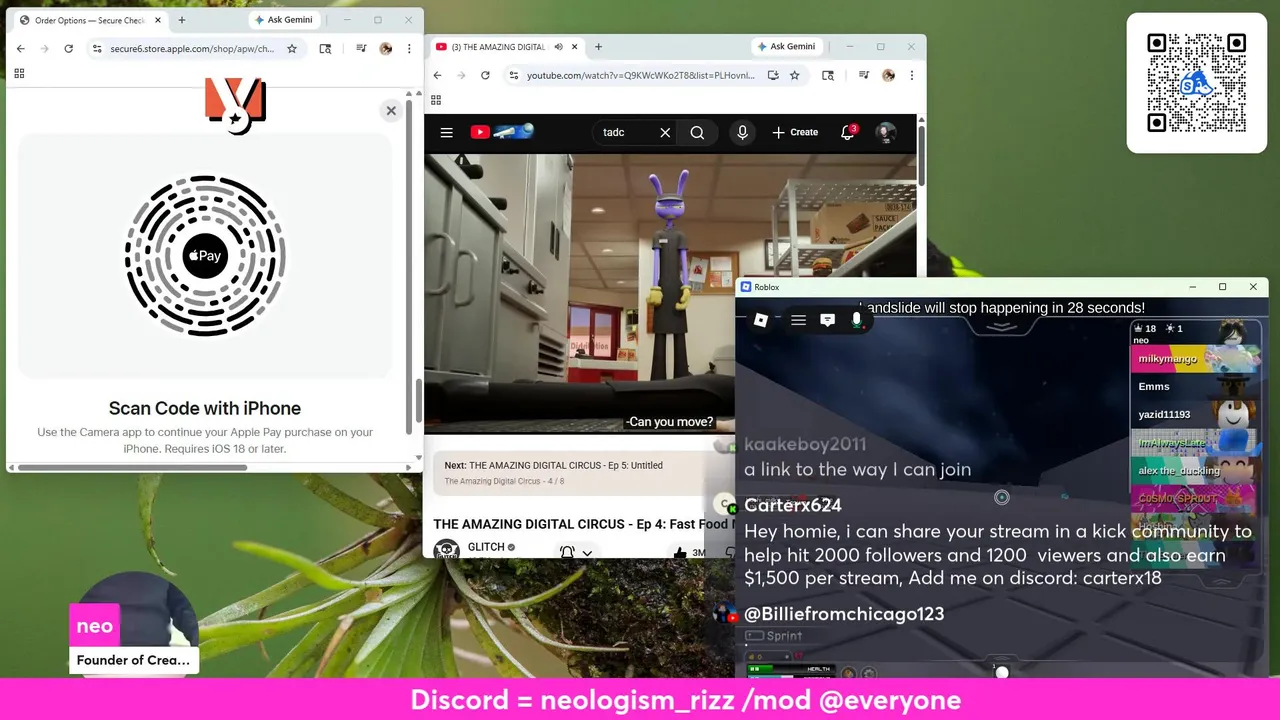
Task: Open YouTube hamburger guide menu
Action: tap(447, 132)
